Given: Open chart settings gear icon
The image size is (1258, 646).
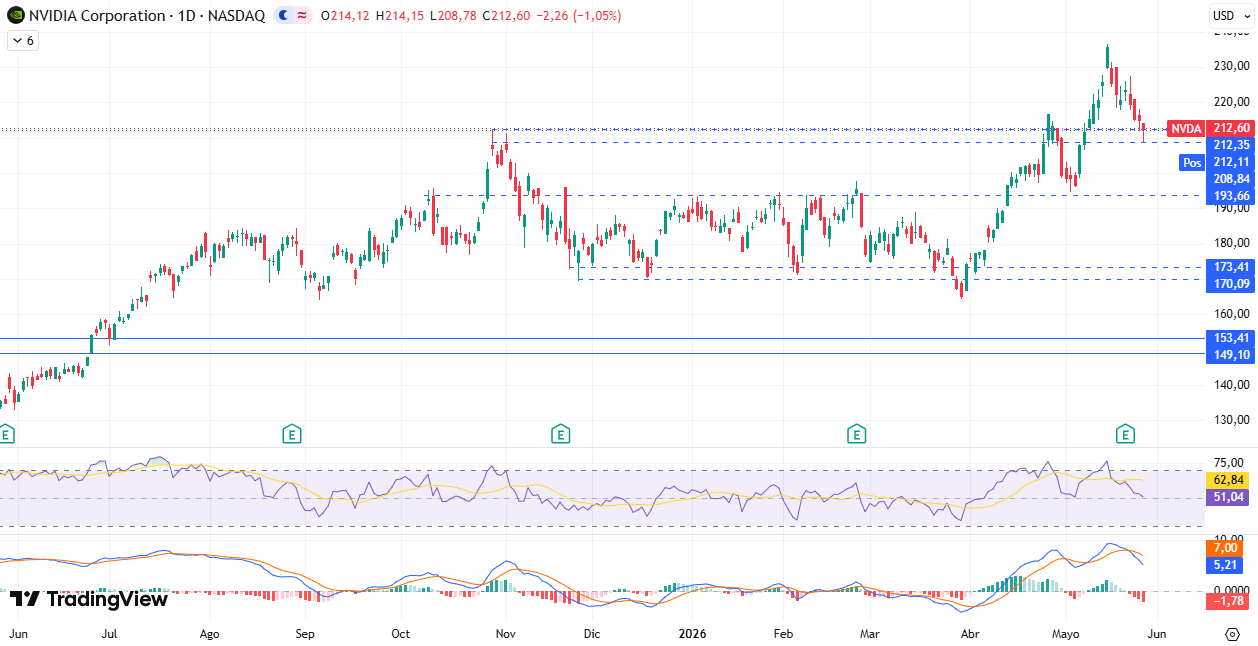Looking at the screenshot, I should click(1232, 634).
